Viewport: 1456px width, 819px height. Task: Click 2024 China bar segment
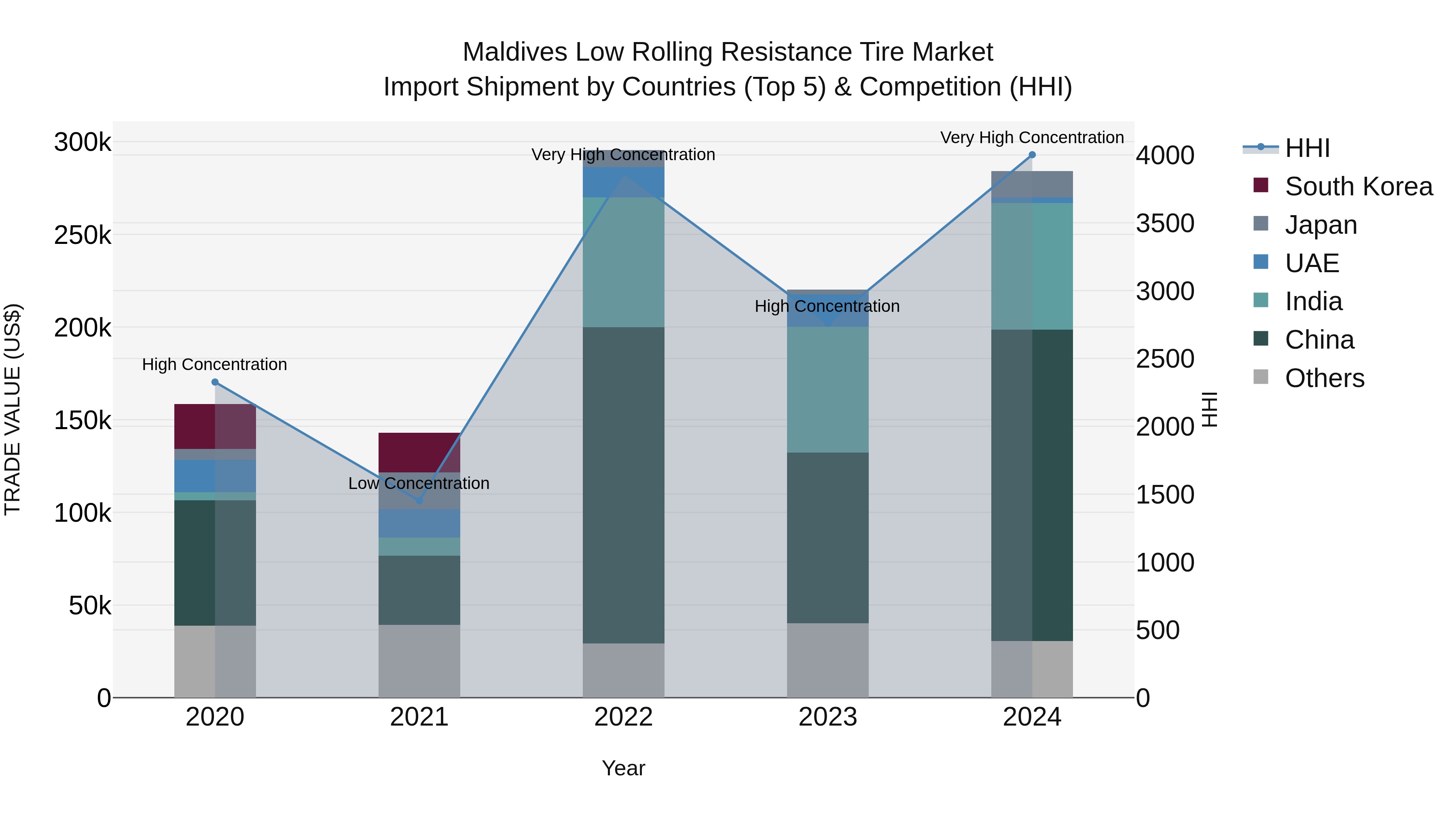[x=1032, y=485]
